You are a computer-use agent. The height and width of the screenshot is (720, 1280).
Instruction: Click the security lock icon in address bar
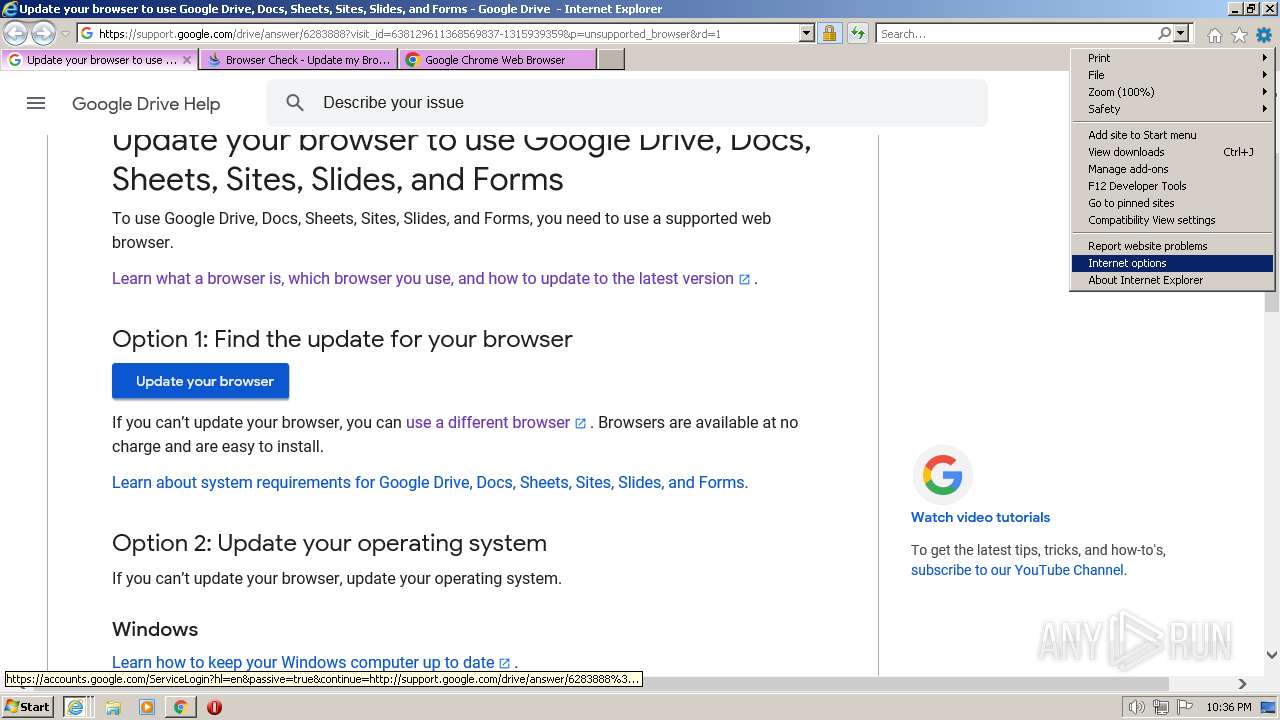click(x=829, y=34)
